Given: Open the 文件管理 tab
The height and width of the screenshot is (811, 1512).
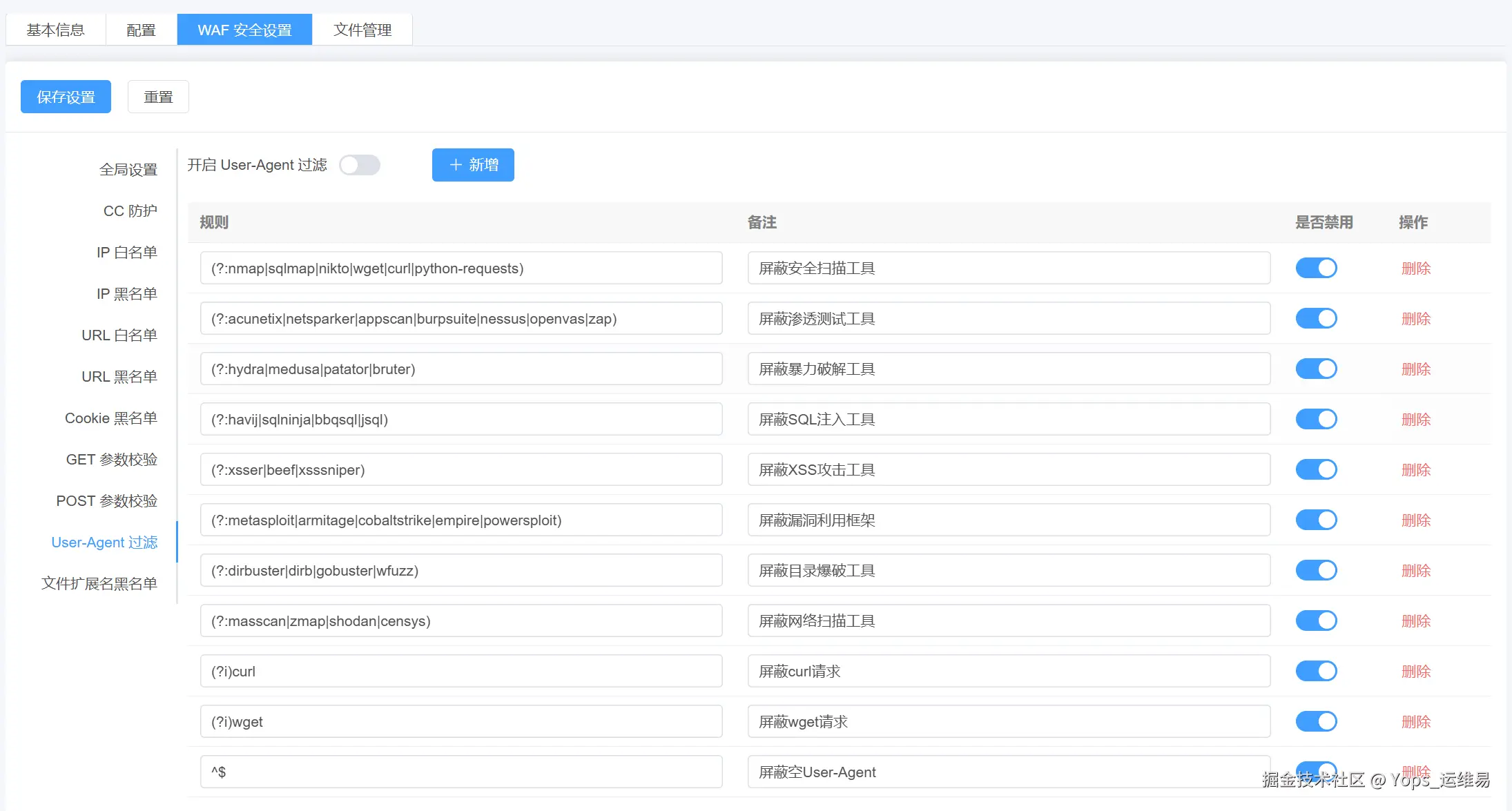Looking at the screenshot, I should click(x=362, y=30).
